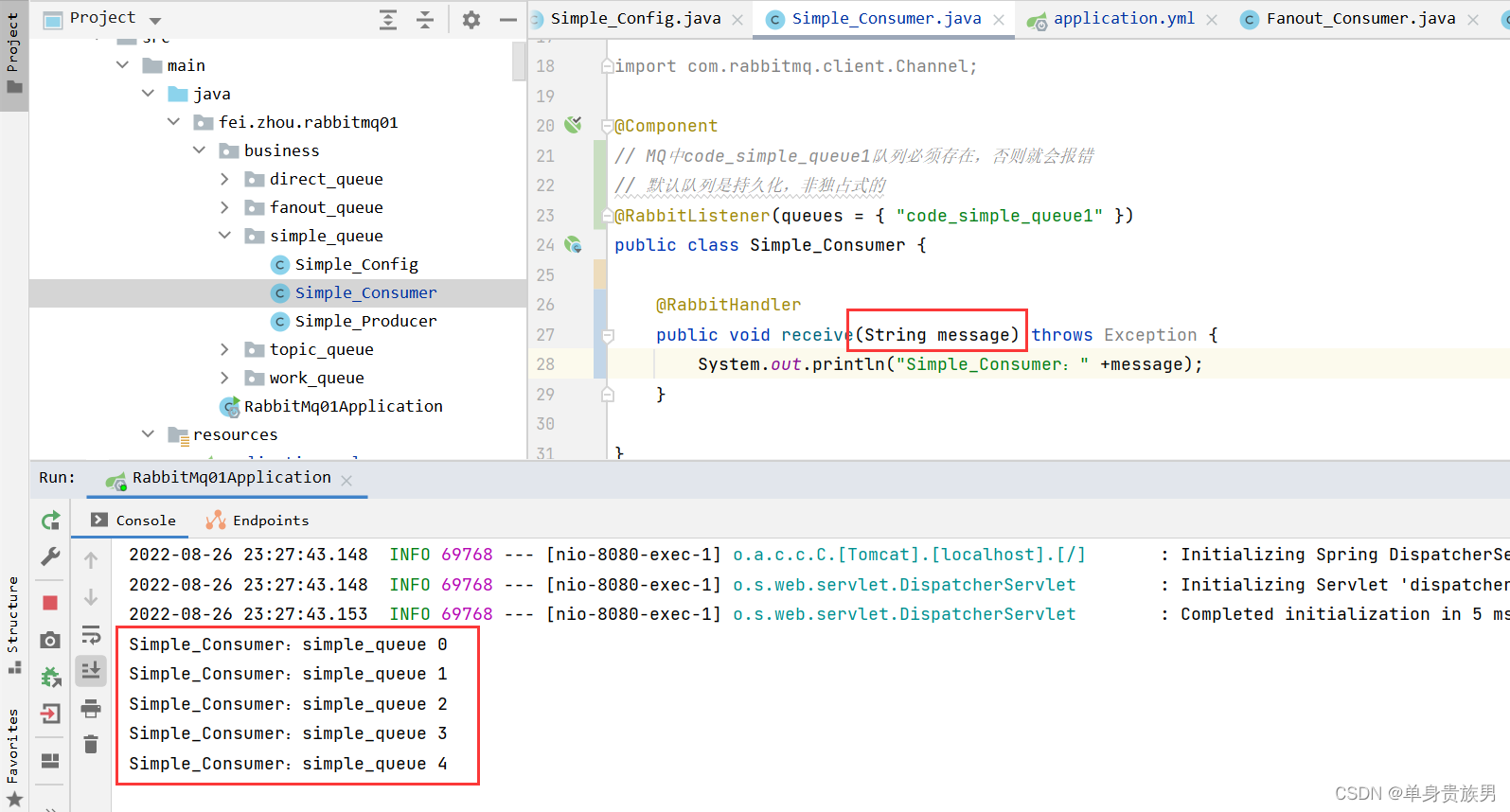Expand the direct_queue package
This screenshot has width=1510, height=812.
[224, 179]
